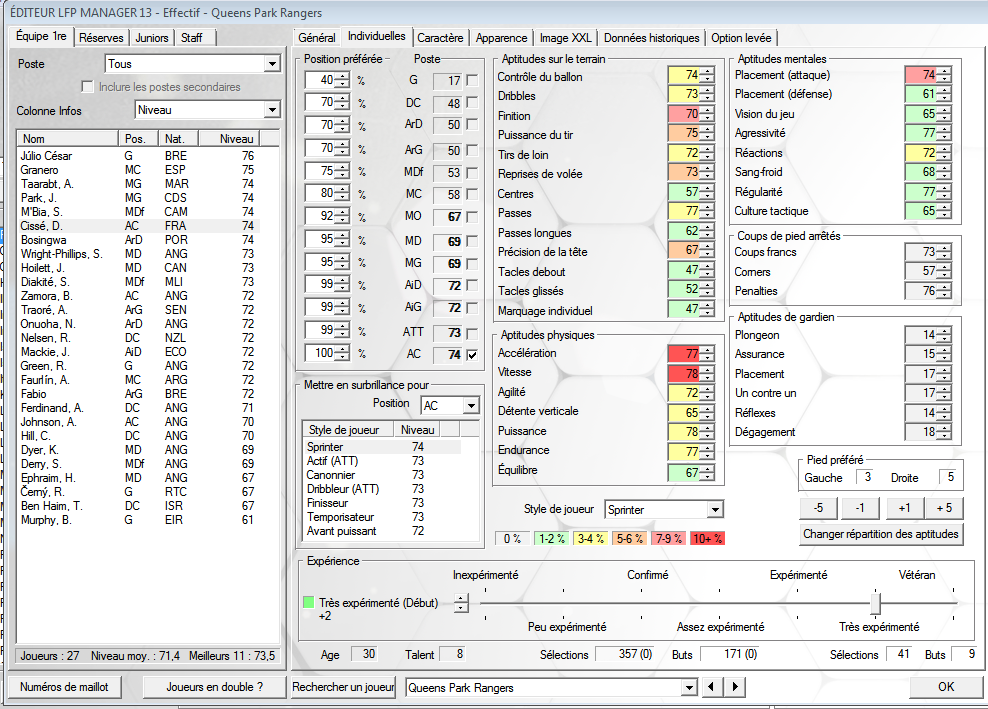Open the Option levée tab
The width and height of the screenshot is (988, 709).
742,38
